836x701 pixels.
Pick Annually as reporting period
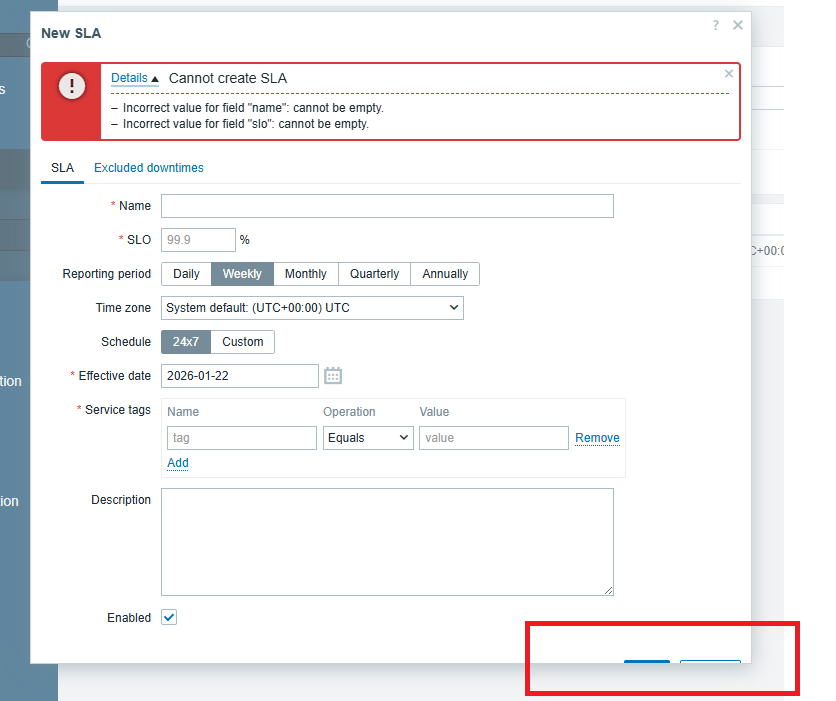445,274
